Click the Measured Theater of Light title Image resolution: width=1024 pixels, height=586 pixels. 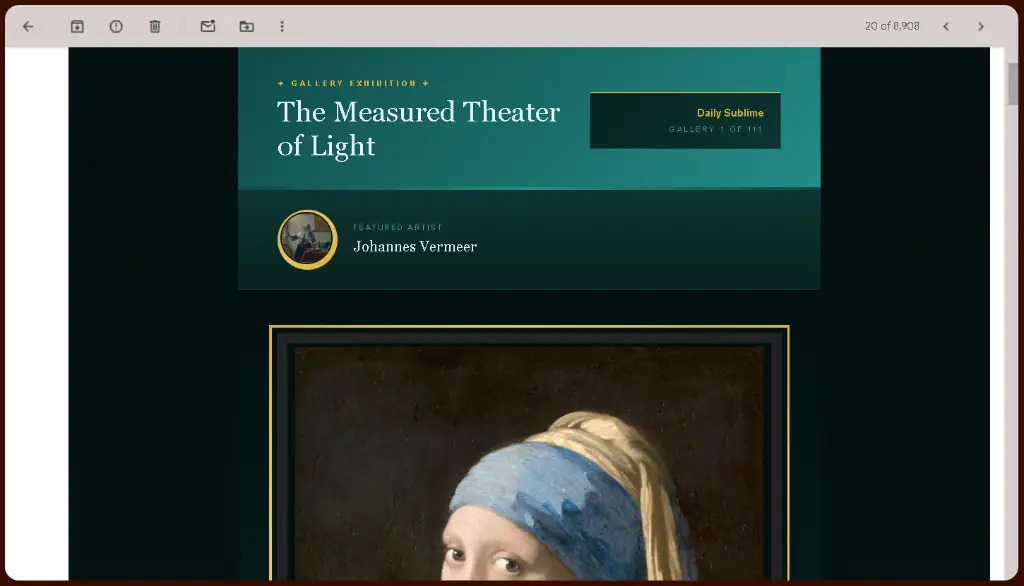[x=418, y=128]
